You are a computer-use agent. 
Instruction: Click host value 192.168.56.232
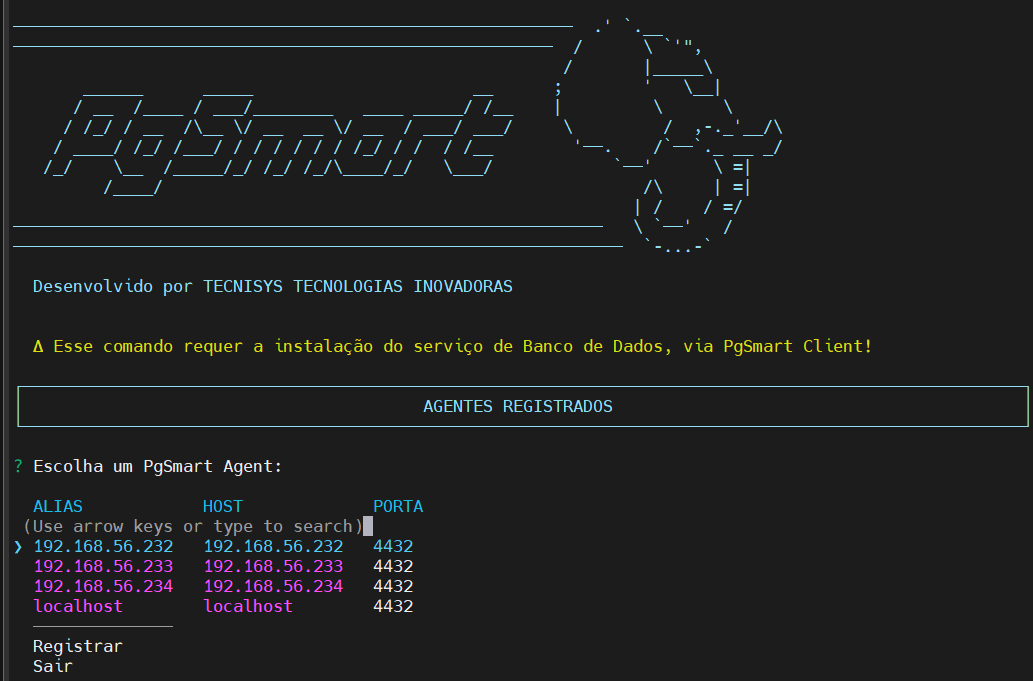[x=273, y=547]
